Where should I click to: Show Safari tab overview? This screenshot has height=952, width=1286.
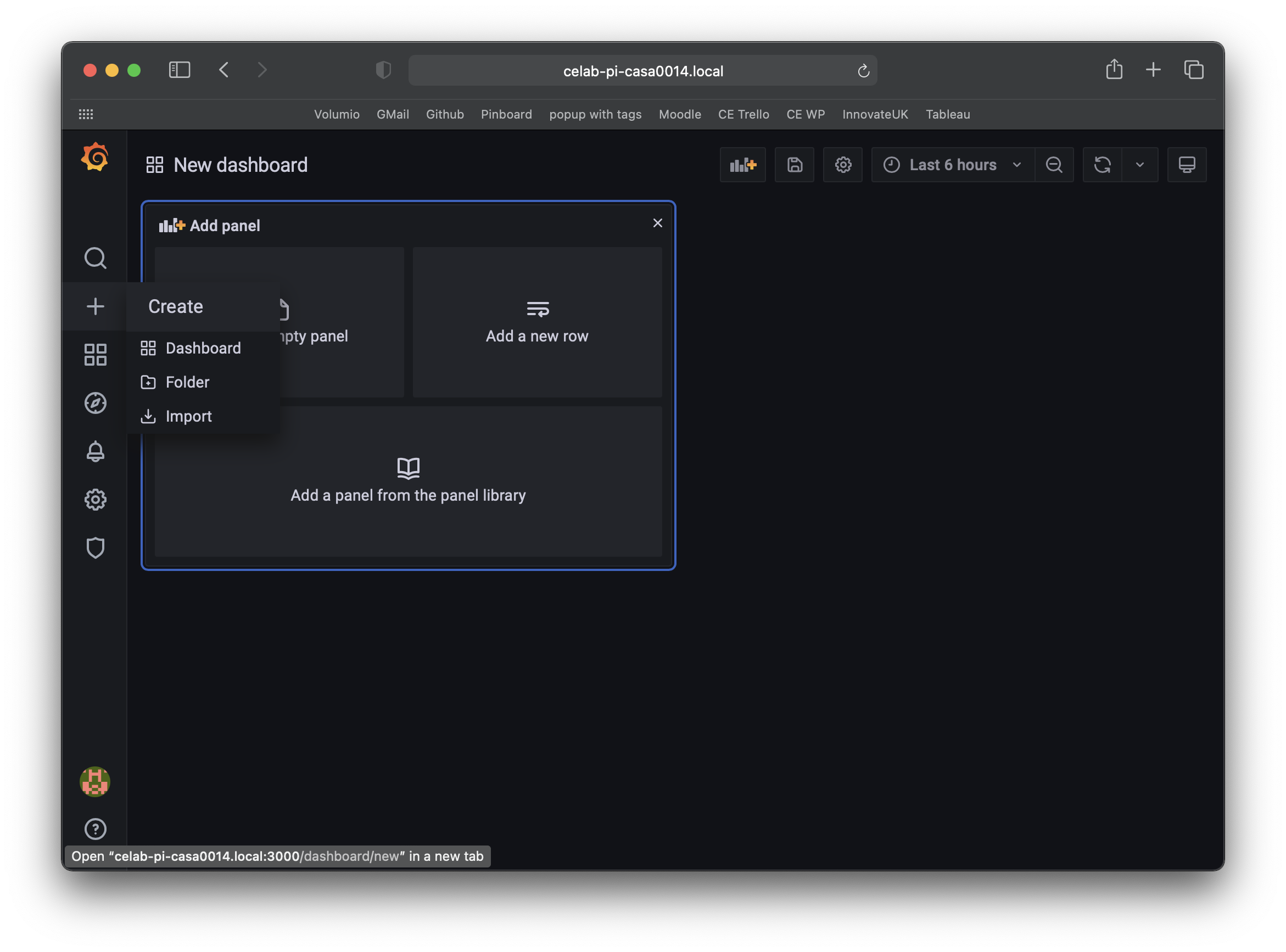click(x=1193, y=70)
